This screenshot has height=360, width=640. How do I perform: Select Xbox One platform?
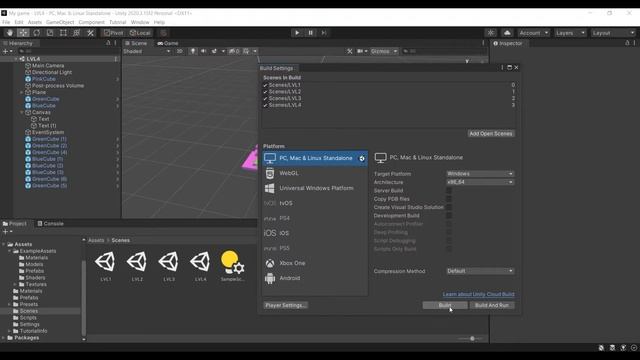click(x=315, y=263)
